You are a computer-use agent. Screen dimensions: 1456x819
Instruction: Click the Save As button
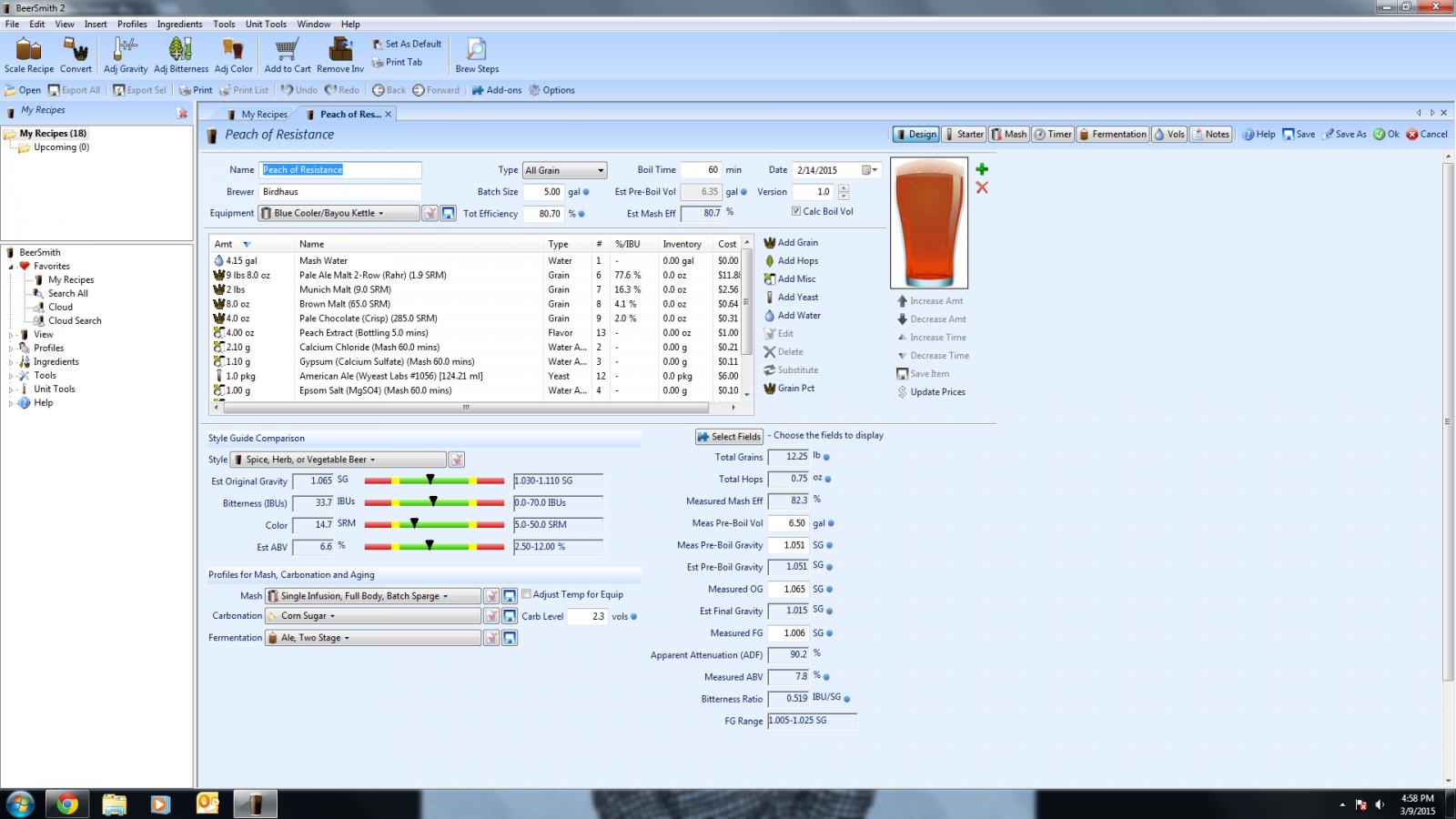pyautogui.click(x=1345, y=134)
